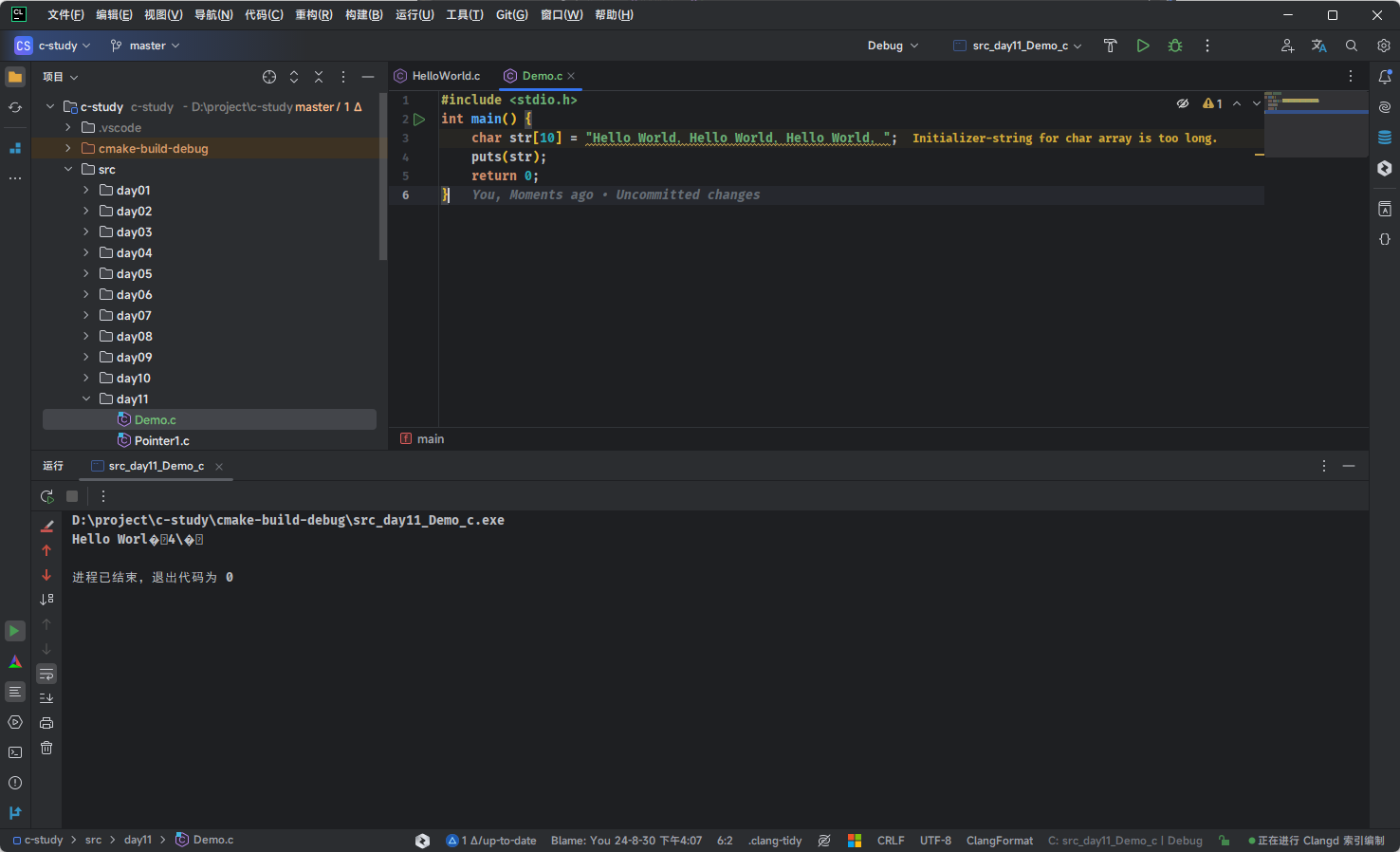This screenshot has width=1400, height=852.
Task: Rerun the program in Run panel
Action: click(x=46, y=496)
